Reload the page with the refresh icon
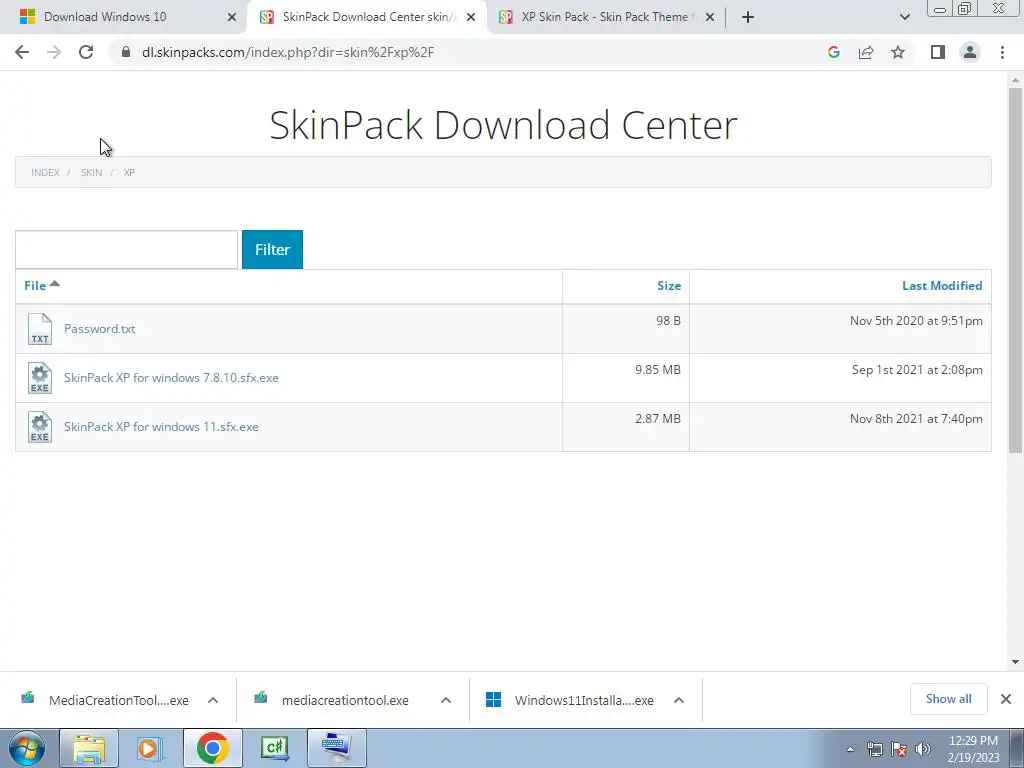The height and width of the screenshot is (768, 1024). point(86,52)
